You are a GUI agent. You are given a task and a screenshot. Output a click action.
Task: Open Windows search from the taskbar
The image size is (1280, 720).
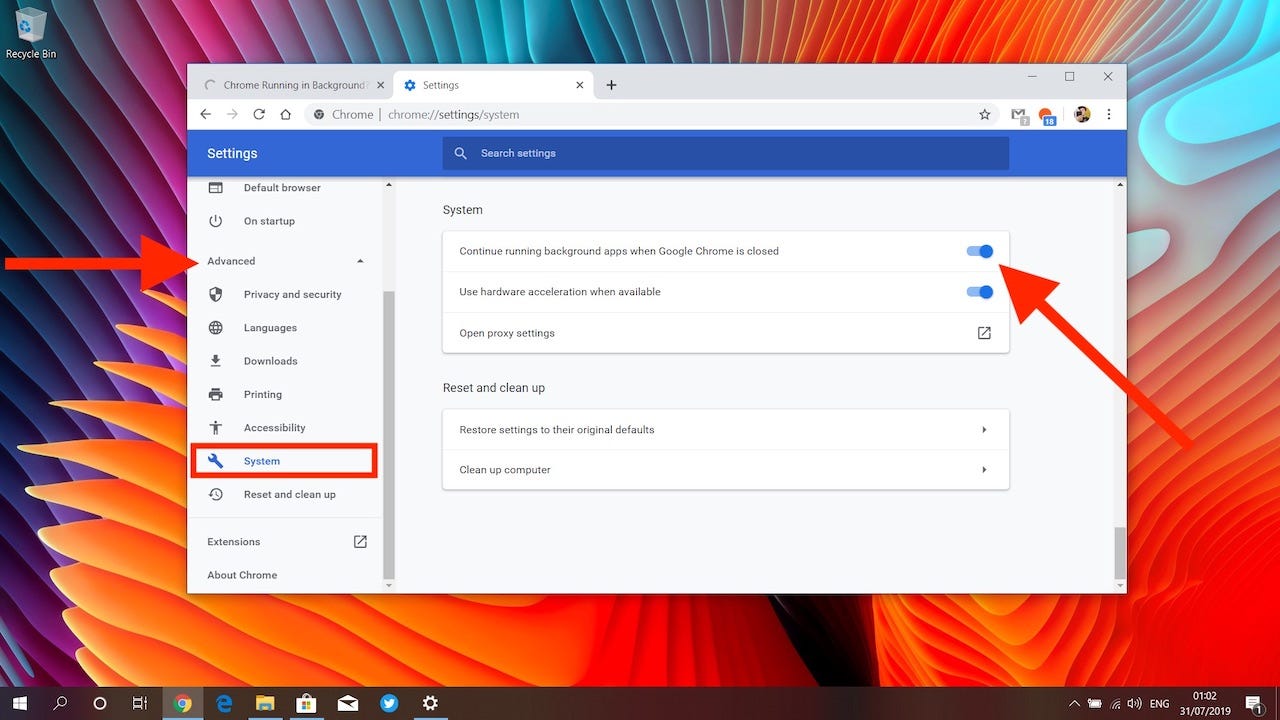click(60, 703)
